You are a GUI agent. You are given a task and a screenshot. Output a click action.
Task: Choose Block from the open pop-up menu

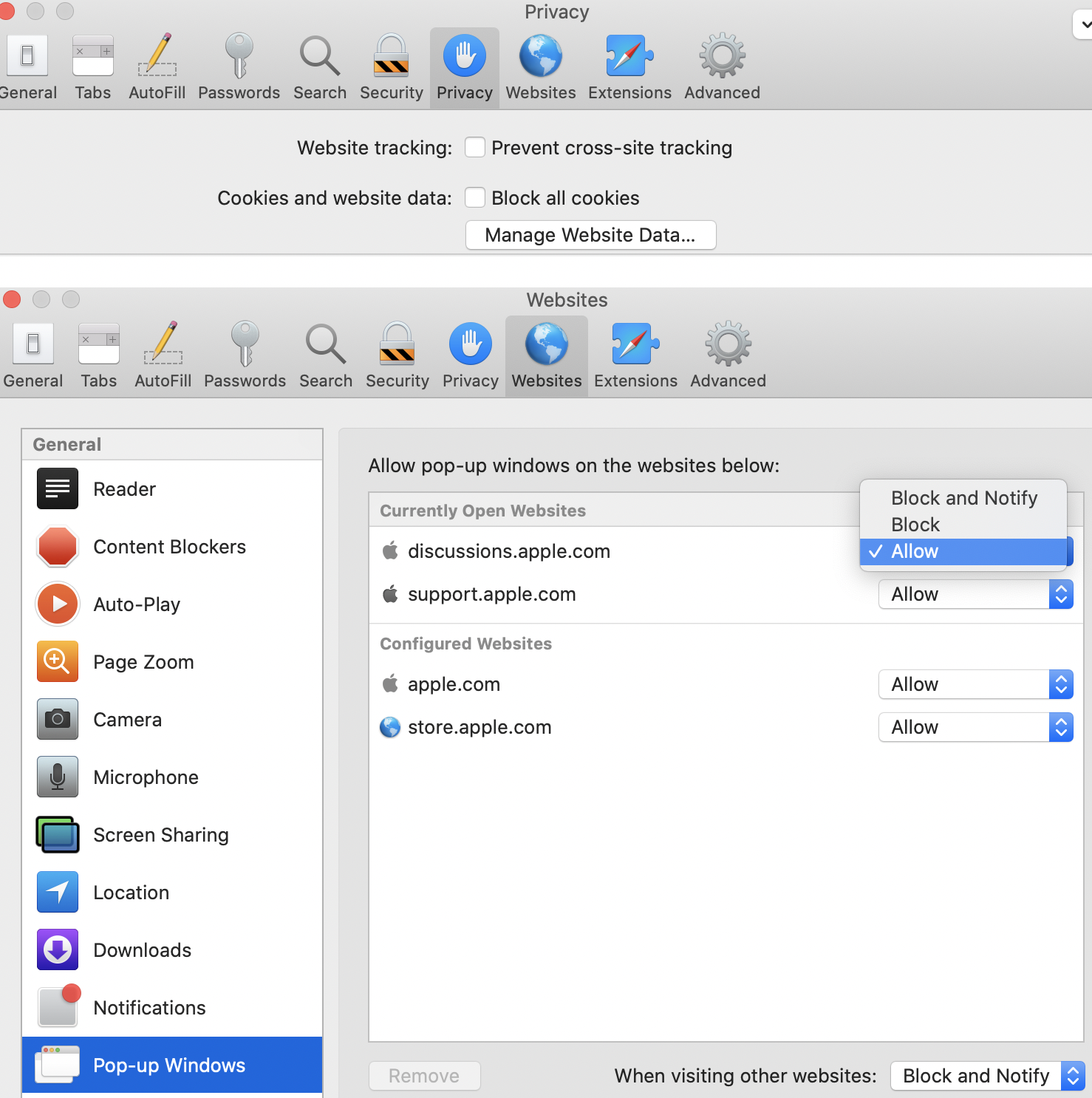tap(963, 525)
